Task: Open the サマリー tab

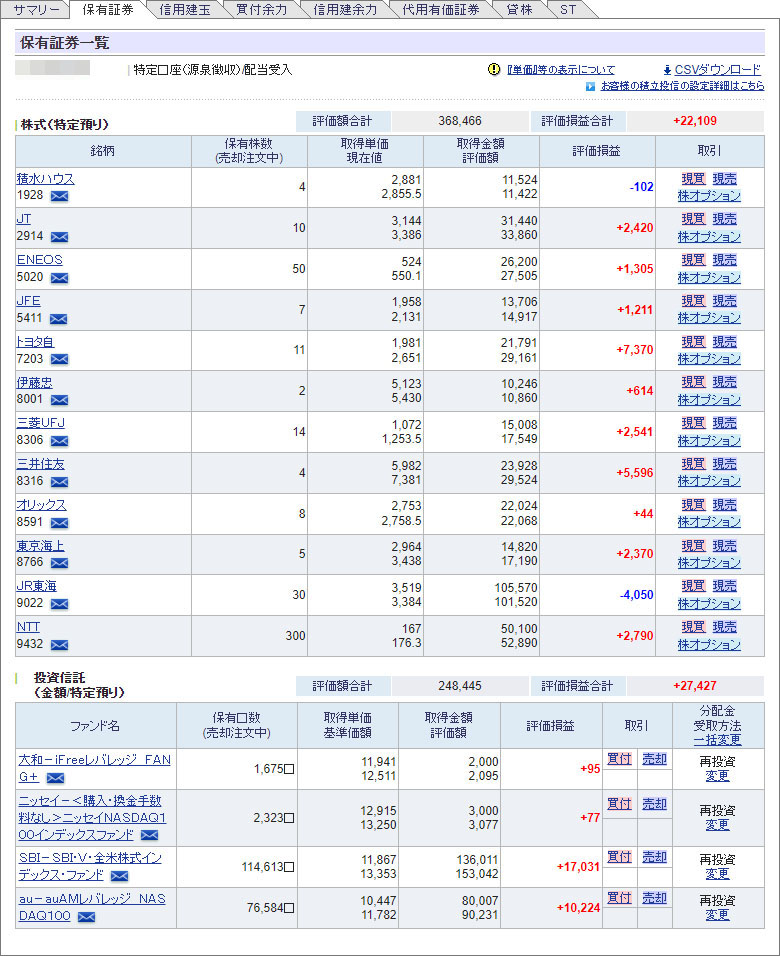Action: (x=36, y=10)
